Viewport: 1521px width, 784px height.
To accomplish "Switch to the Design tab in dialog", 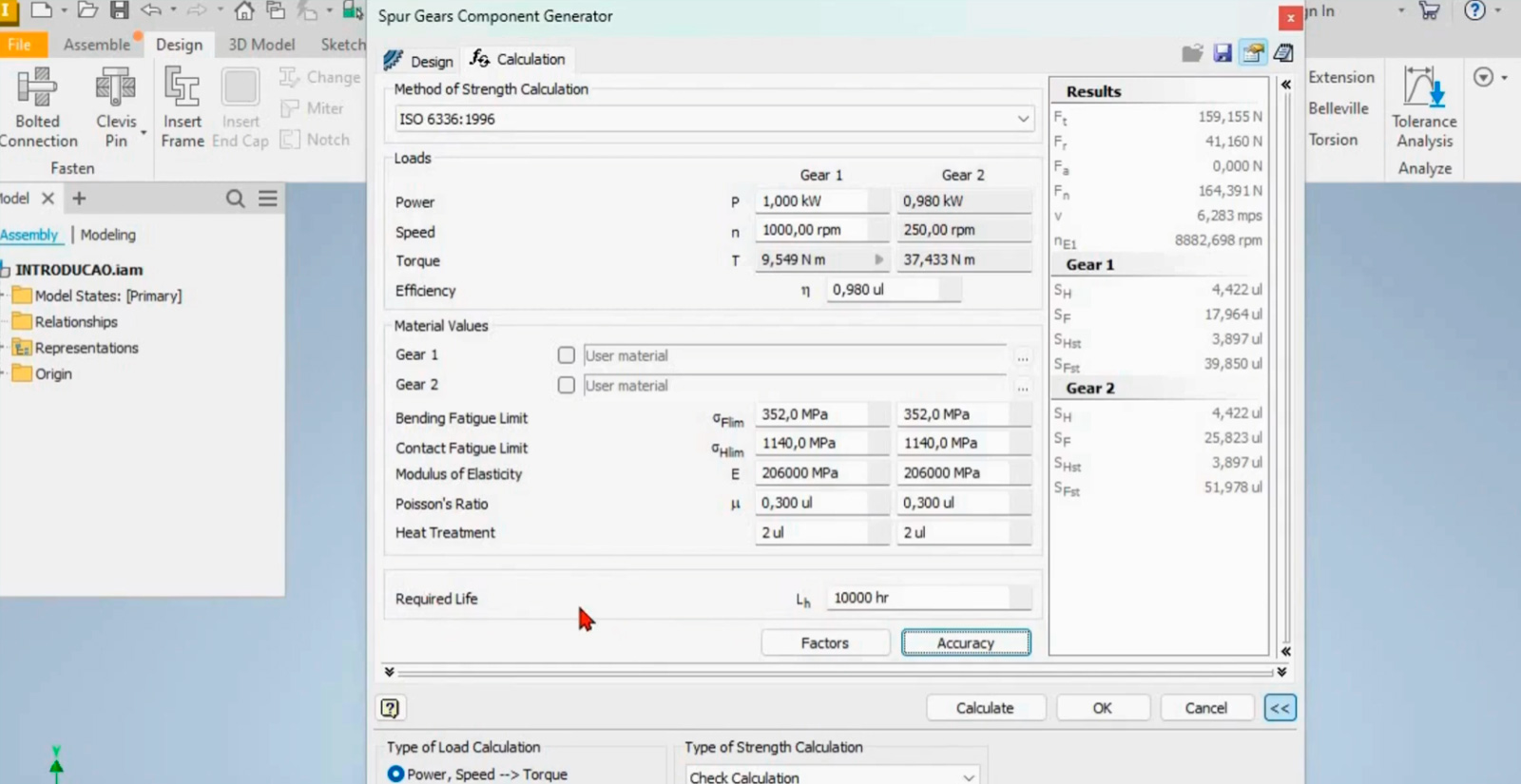I will pos(419,61).
